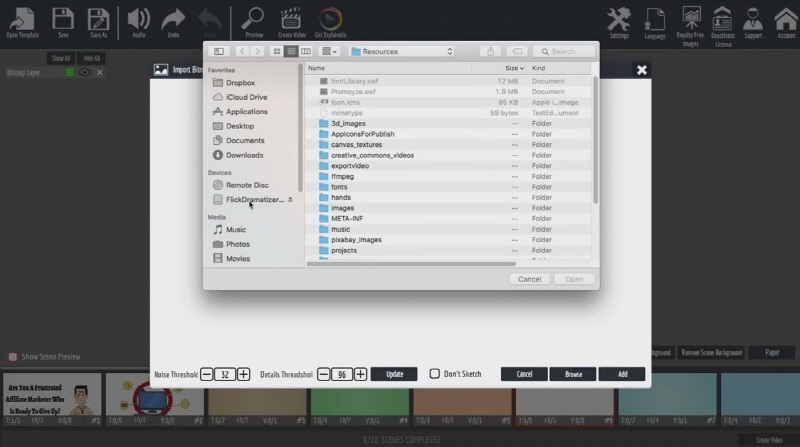Delete the Bitmap Layer with X
This screenshot has width=800, height=447.
point(99,72)
